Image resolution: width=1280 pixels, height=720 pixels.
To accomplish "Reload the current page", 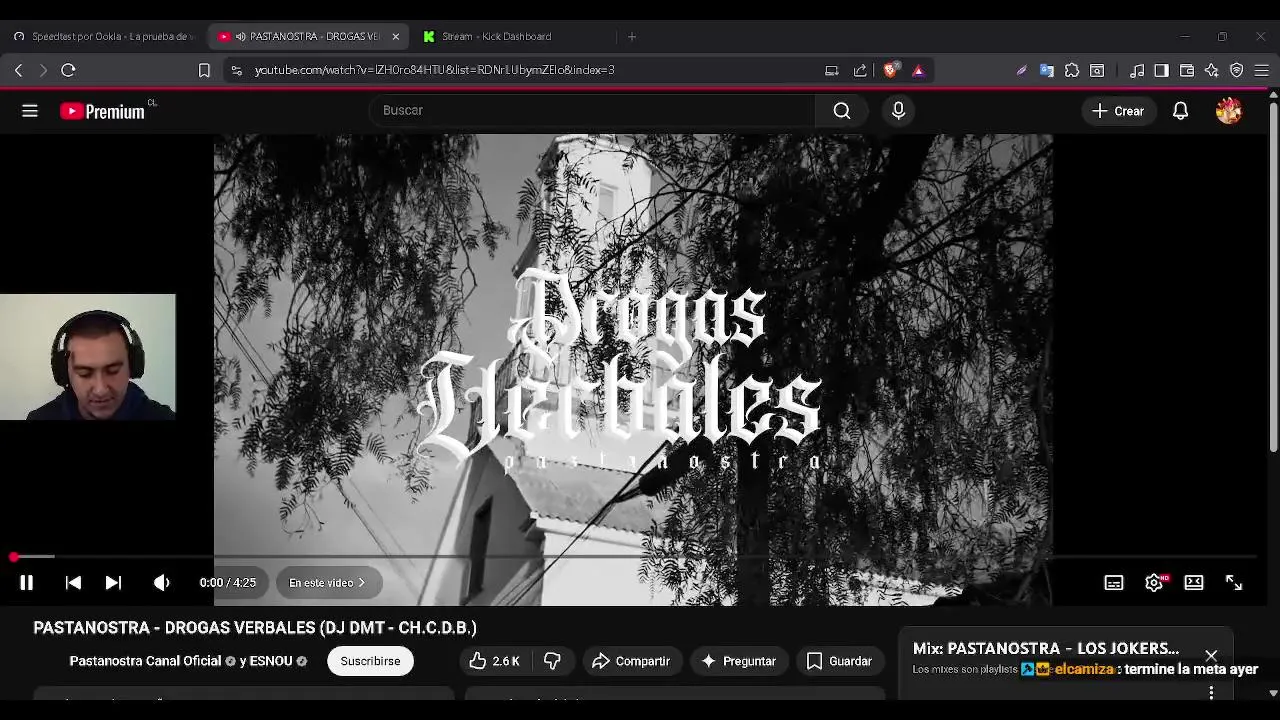I will pyautogui.click(x=68, y=70).
